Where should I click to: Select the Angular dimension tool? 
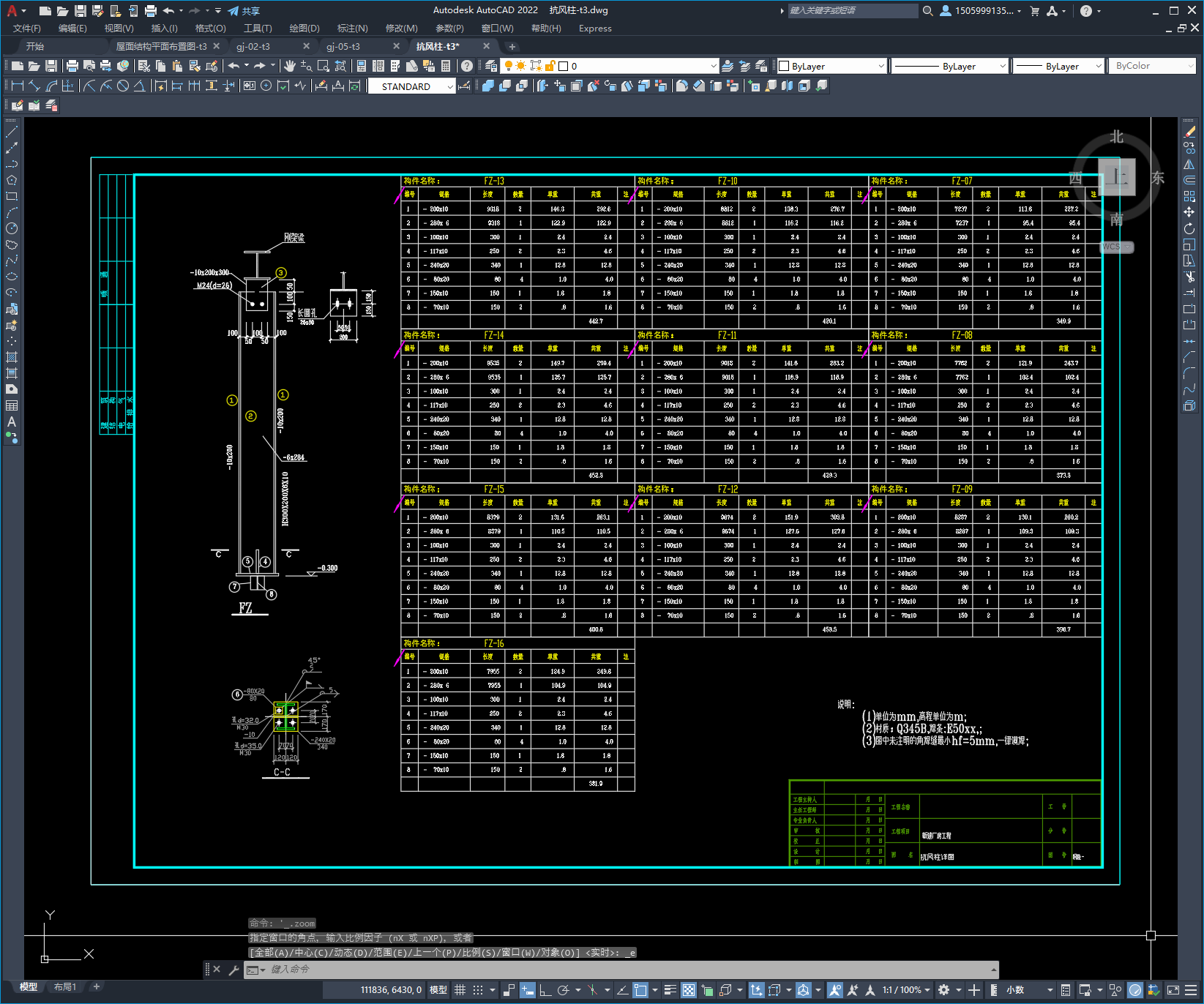(x=139, y=86)
